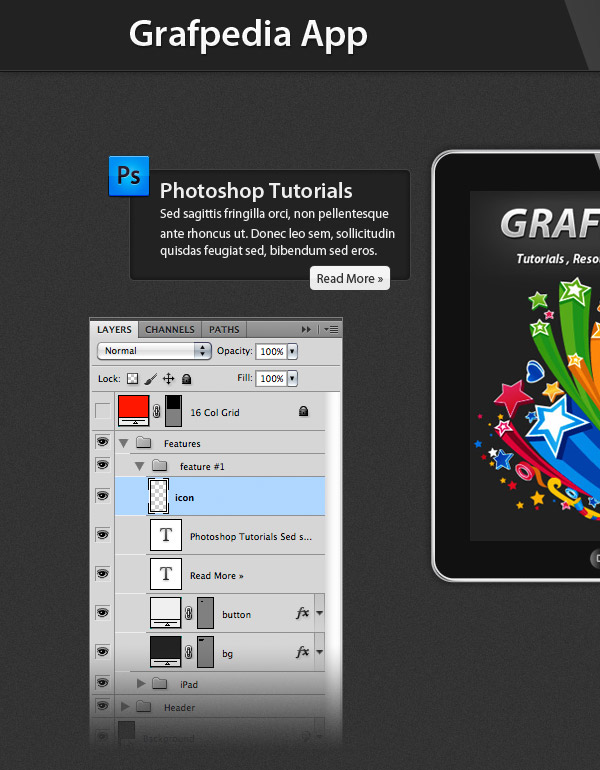
Task: Click the Read More » button
Action: [350, 278]
